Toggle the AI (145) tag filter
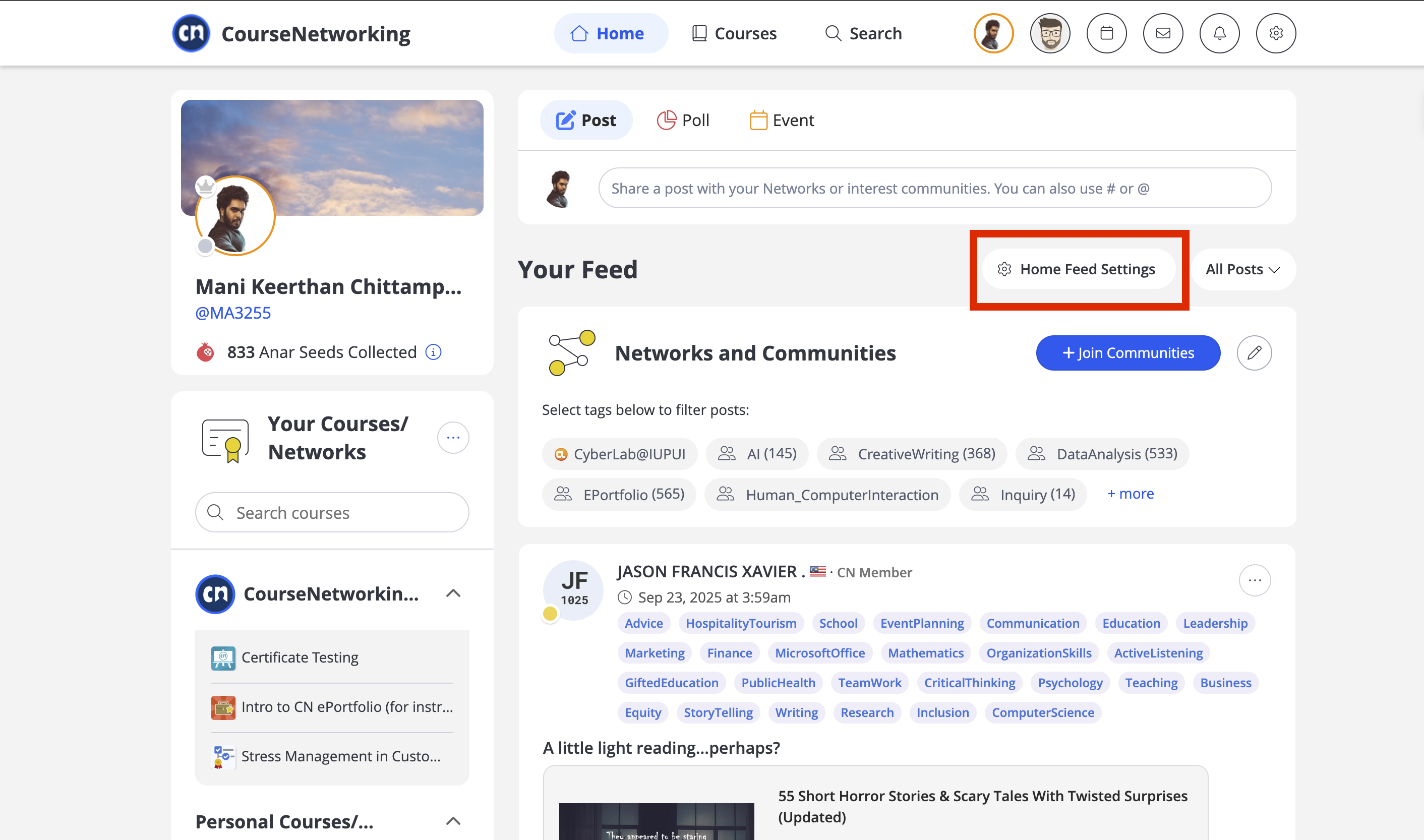Image resolution: width=1424 pixels, height=840 pixels. 757,454
